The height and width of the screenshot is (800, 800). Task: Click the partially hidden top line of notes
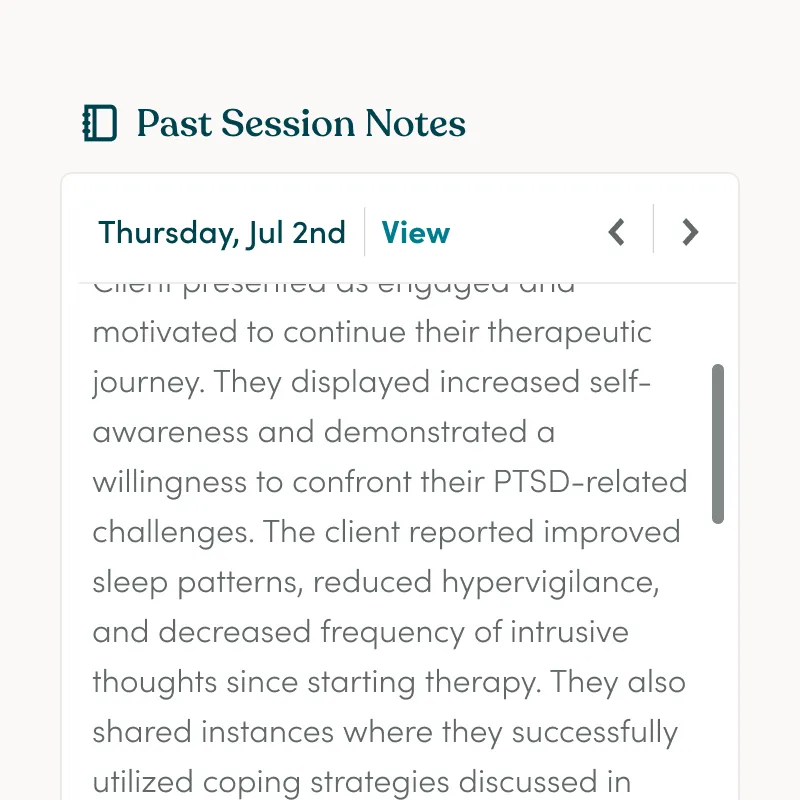point(334,287)
